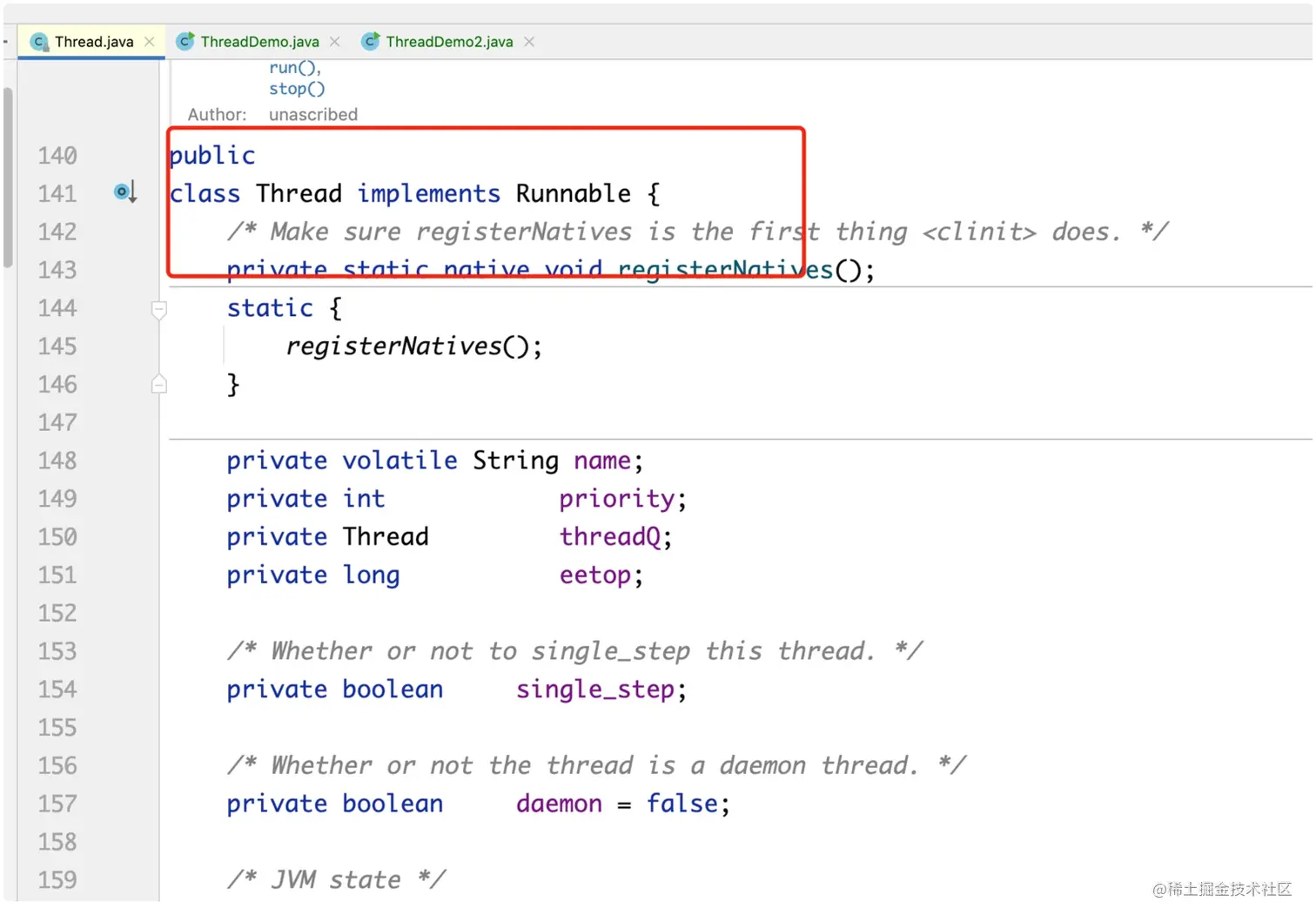
Task: Click the "threadQ" field name
Action: (x=610, y=536)
